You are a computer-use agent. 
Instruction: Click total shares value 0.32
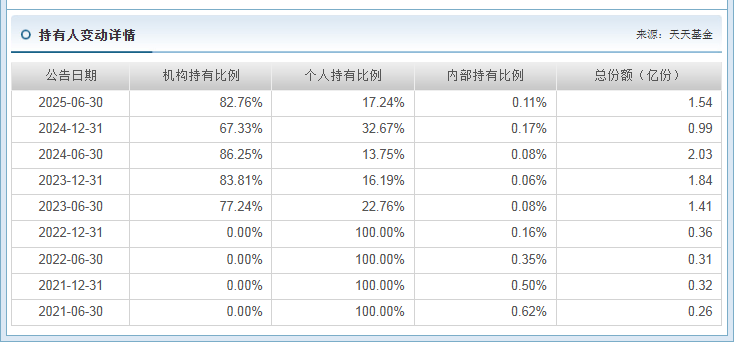click(x=700, y=286)
